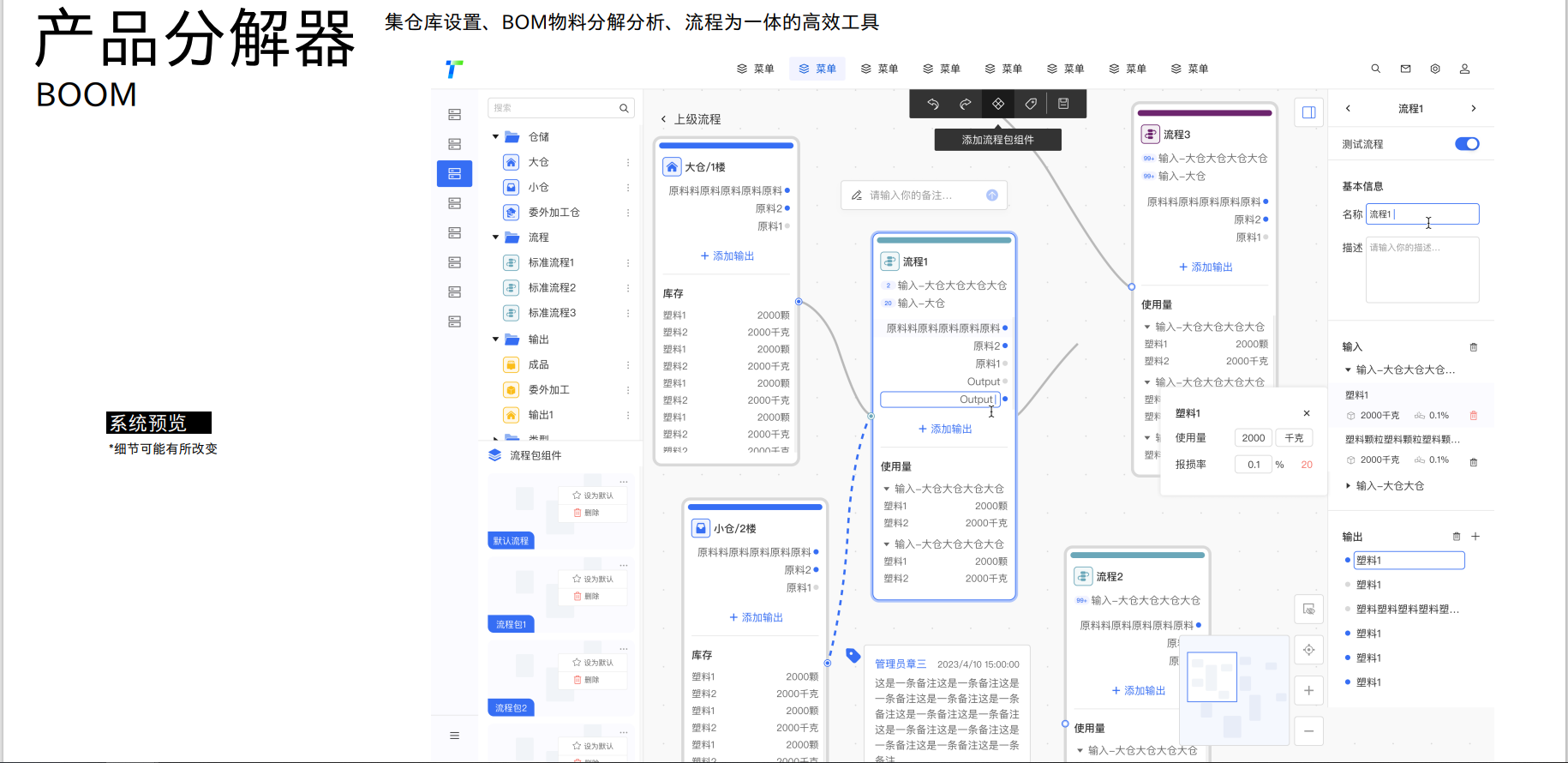1568x763 pixels.
Task: Delete the 塑料颗粒 input row via trash icon
Action: [1474, 462]
